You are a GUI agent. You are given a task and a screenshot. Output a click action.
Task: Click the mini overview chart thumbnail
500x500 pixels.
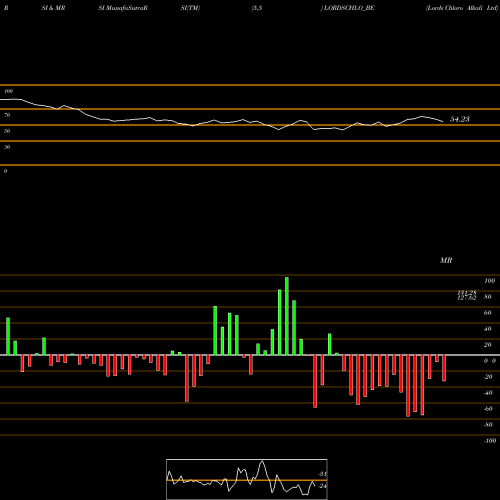click(247, 479)
